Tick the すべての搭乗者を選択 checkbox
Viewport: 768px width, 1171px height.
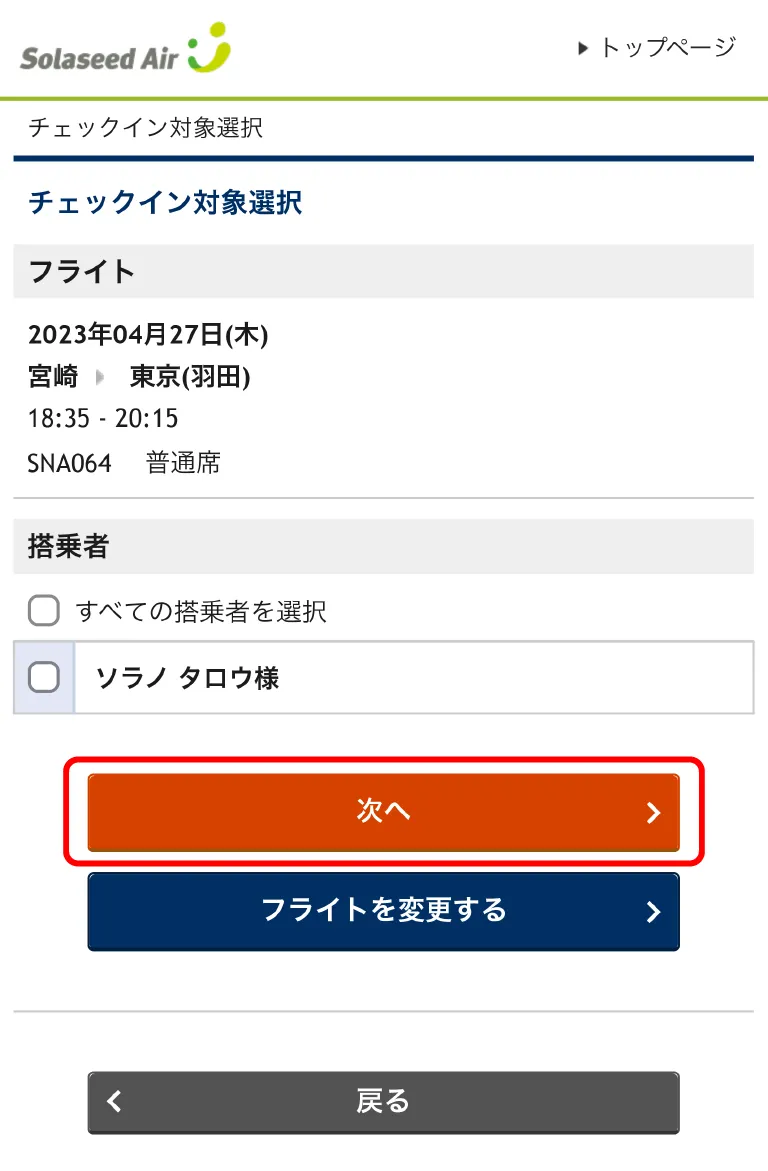pyautogui.click(x=44, y=611)
